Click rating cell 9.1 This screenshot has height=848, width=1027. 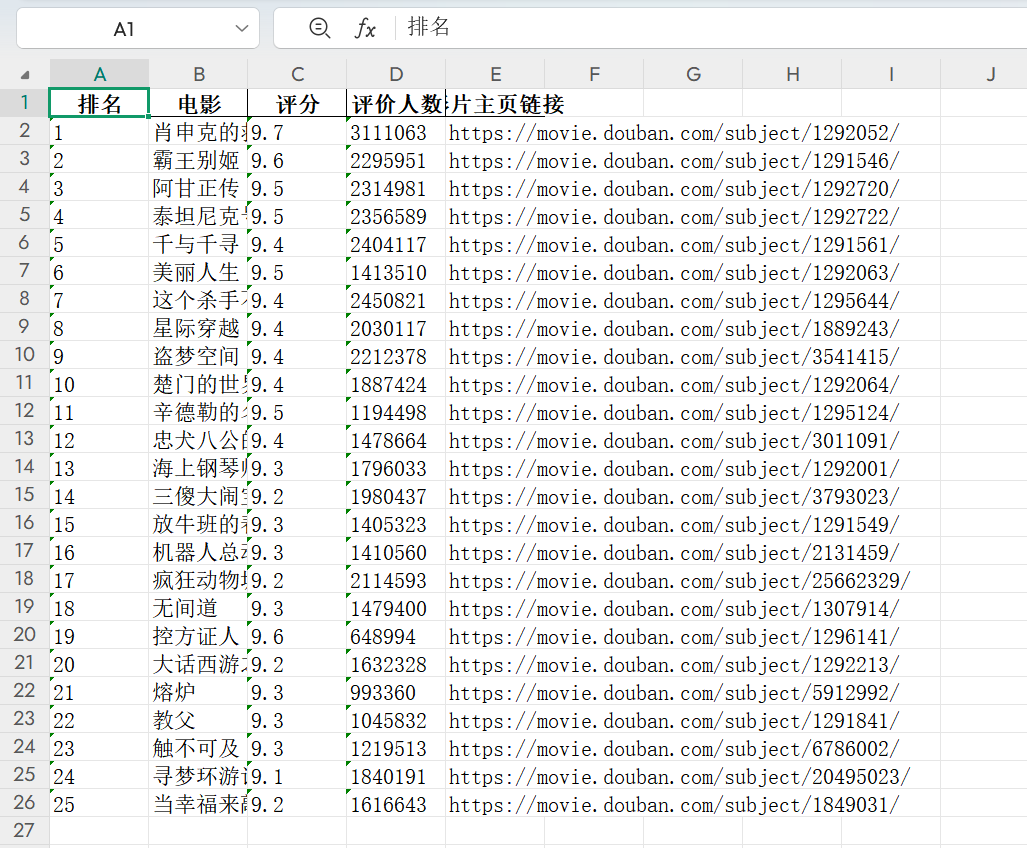coord(297,777)
